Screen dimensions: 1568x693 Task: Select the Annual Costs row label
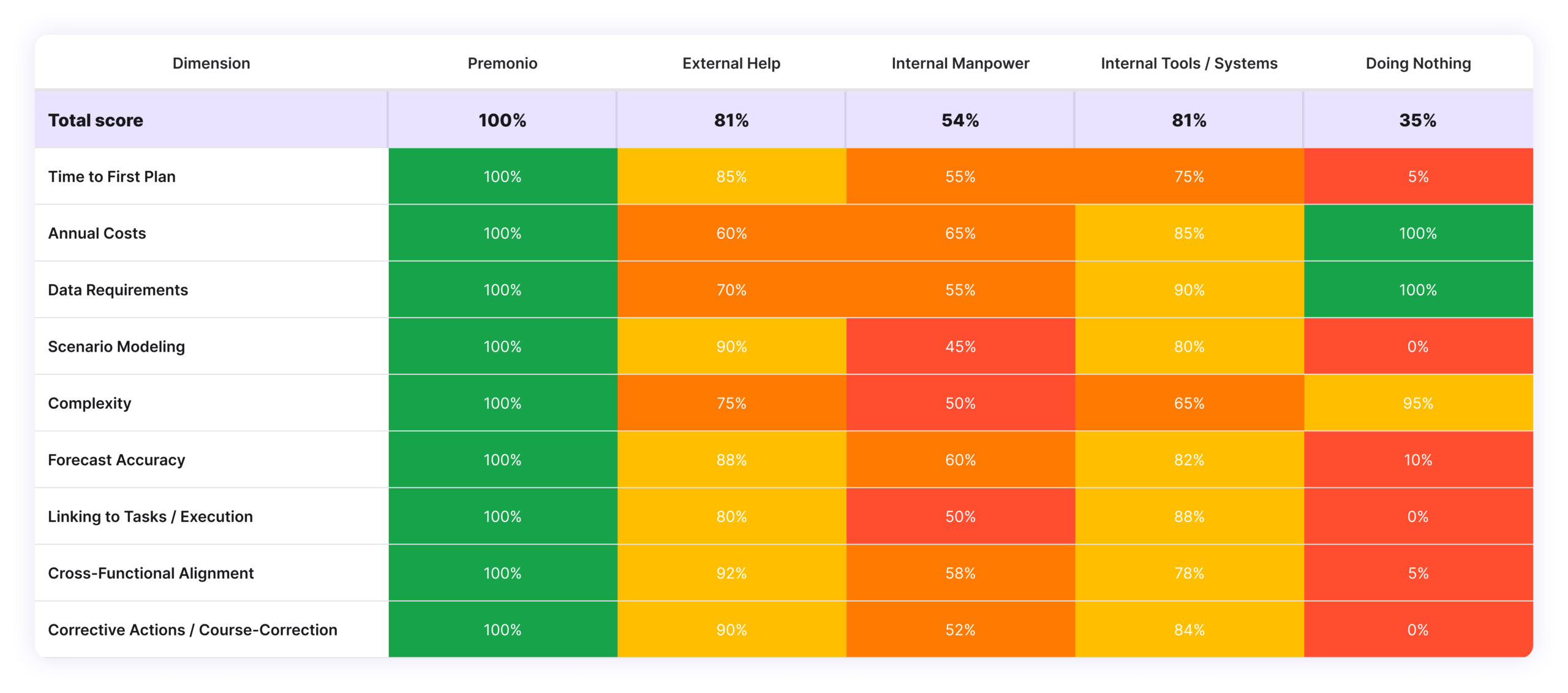[x=97, y=233]
